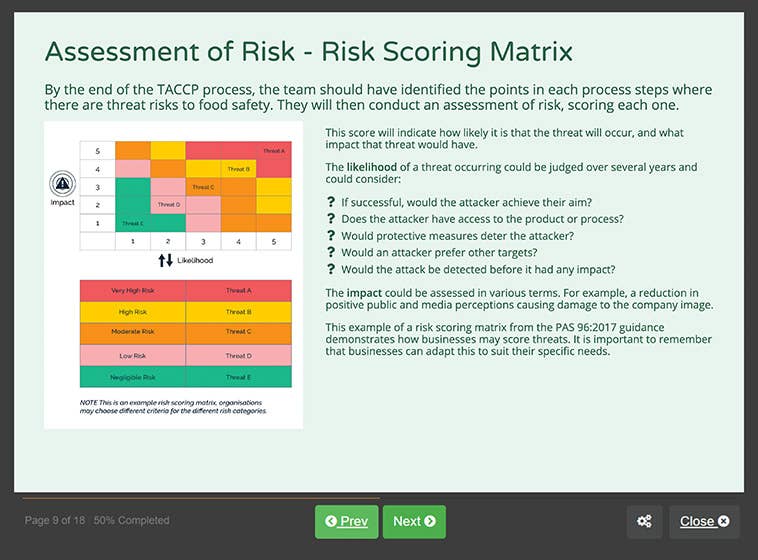
Task: Open the settings gears icon
Action: pyautogui.click(x=644, y=521)
